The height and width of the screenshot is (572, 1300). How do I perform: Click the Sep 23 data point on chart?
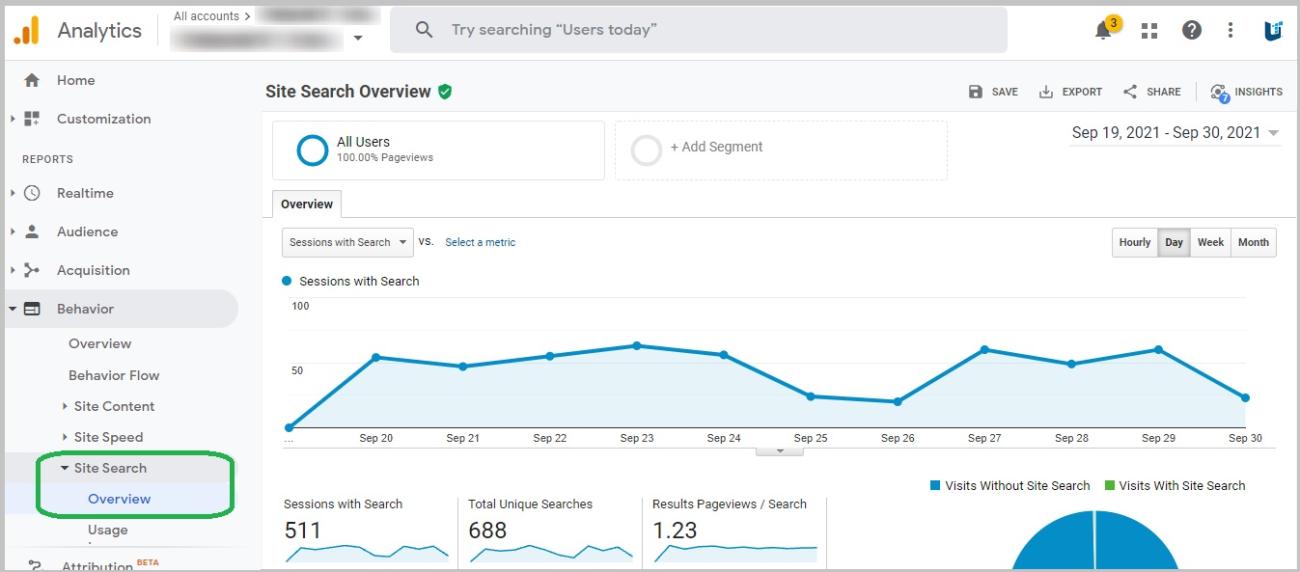pyautogui.click(x=637, y=346)
